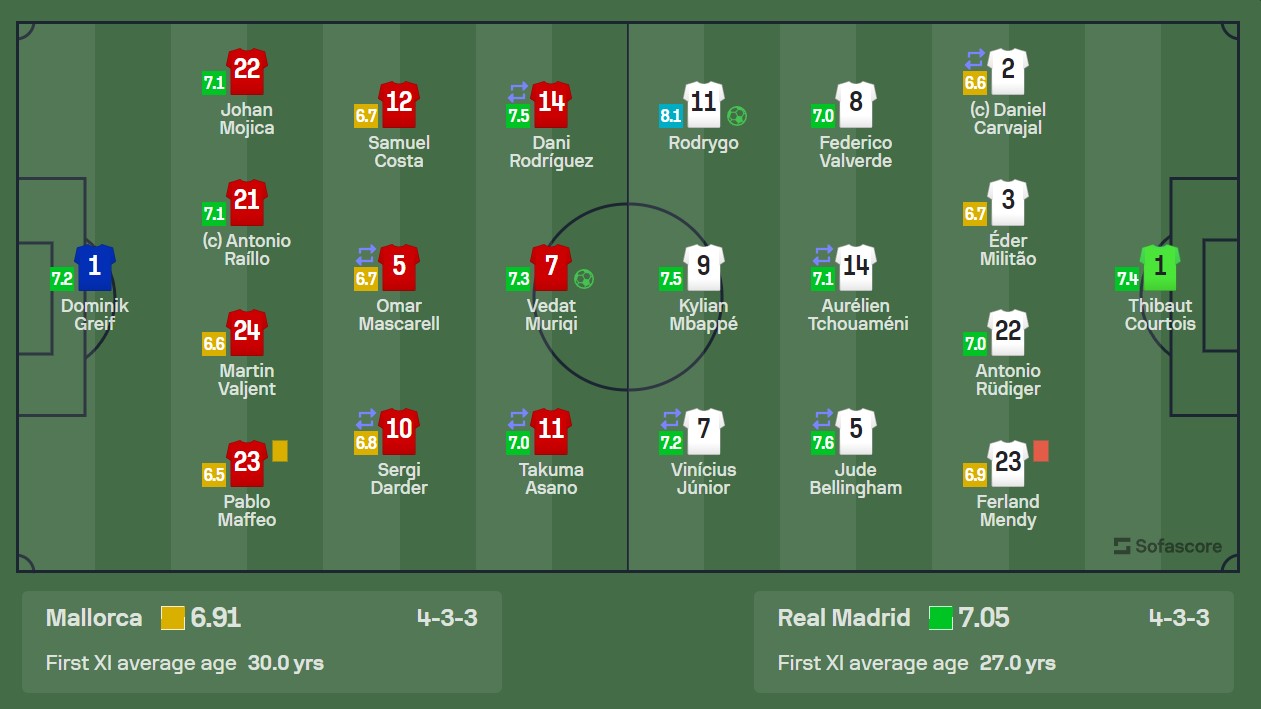The height and width of the screenshot is (709, 1261).
Task: Open the Real Madrid team name
Action: [844, 618]
